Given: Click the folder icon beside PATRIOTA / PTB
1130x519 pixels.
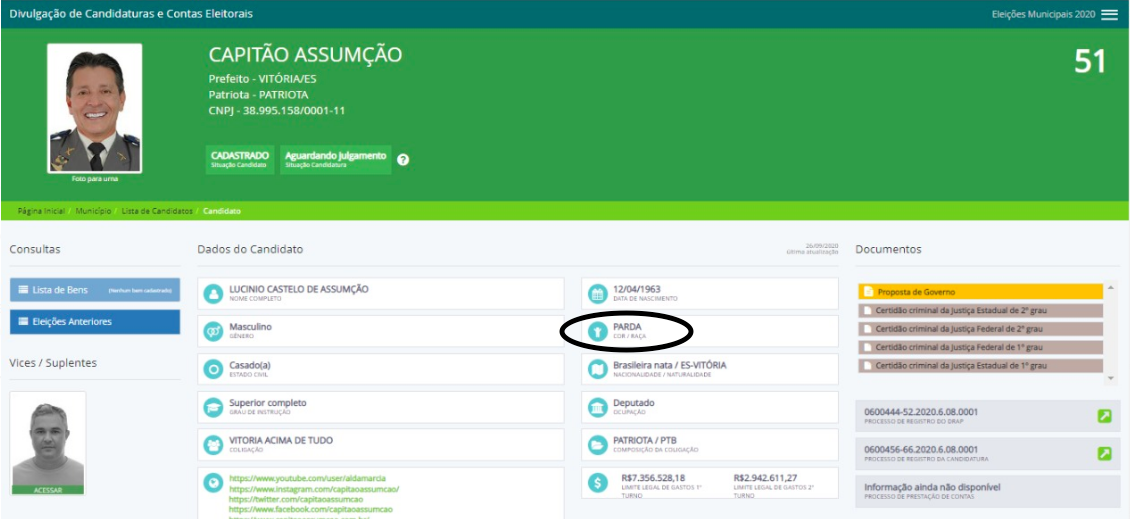Looking at the screenshot, I should (x=597, y=445).
